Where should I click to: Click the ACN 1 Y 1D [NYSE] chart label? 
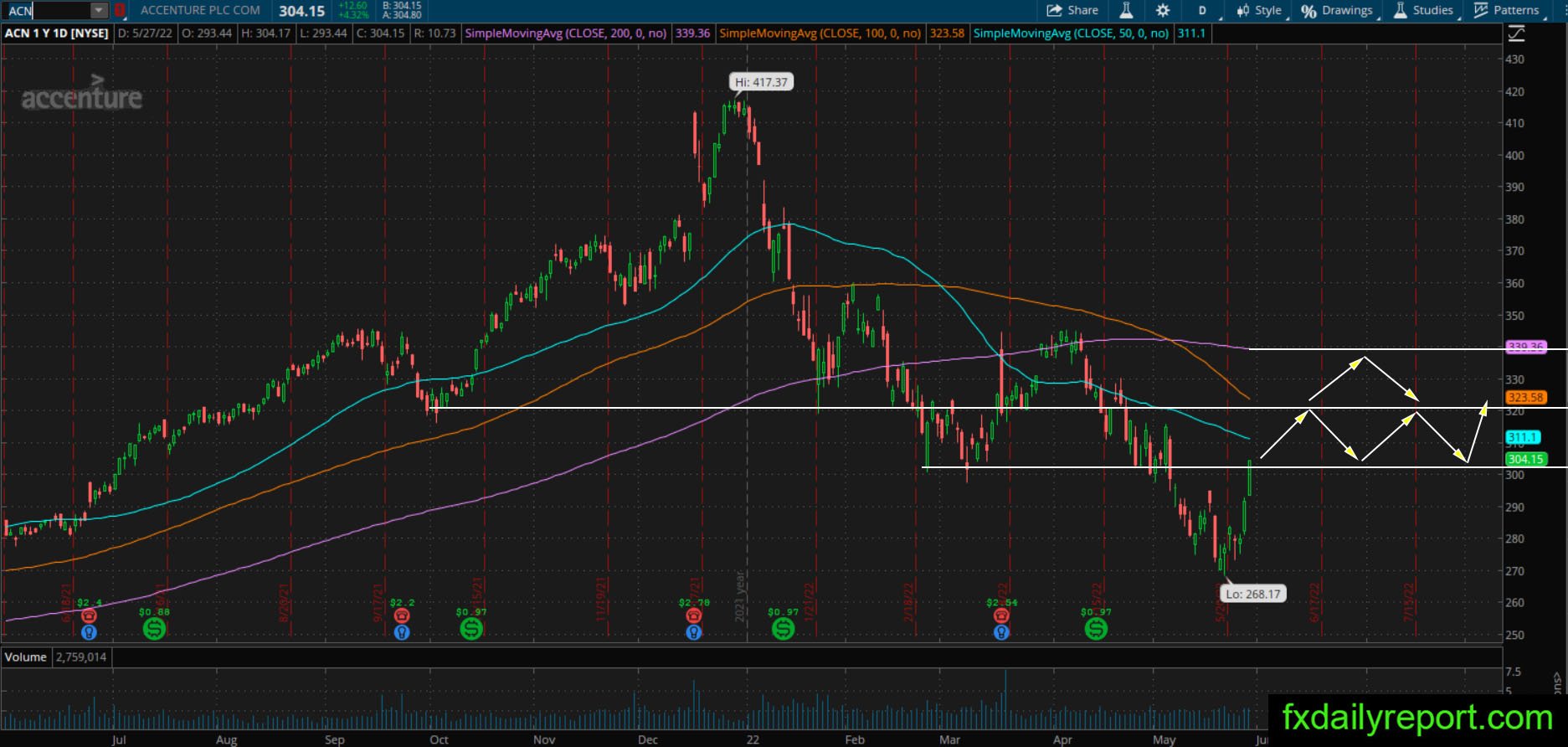[x=57, y=33]
